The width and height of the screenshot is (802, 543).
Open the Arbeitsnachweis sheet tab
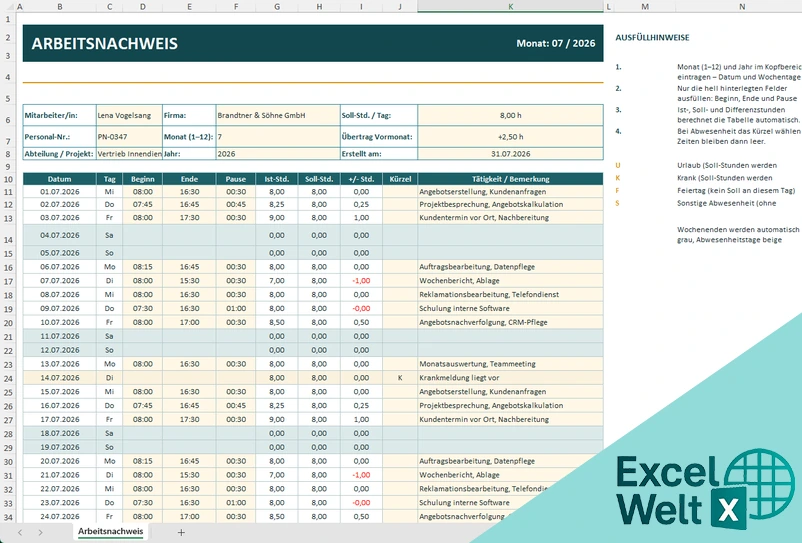(110, 532)
